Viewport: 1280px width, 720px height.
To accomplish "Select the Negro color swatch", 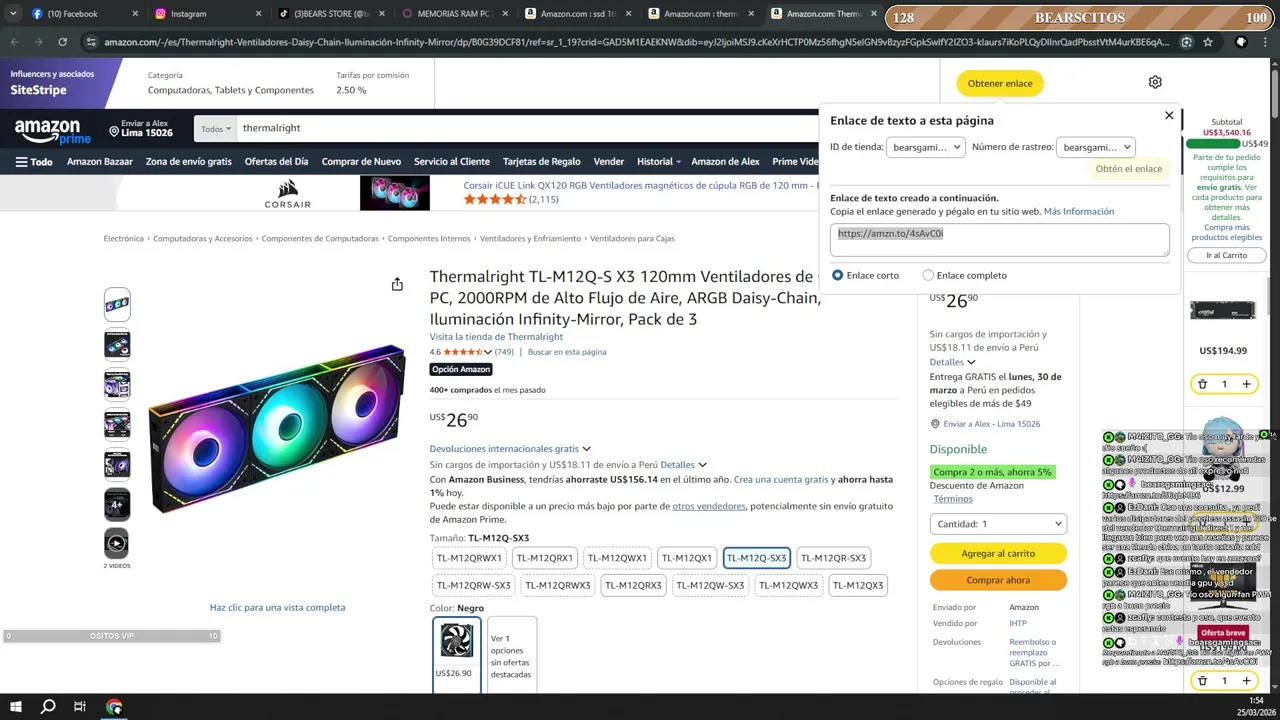I will [x=457, y=654].
